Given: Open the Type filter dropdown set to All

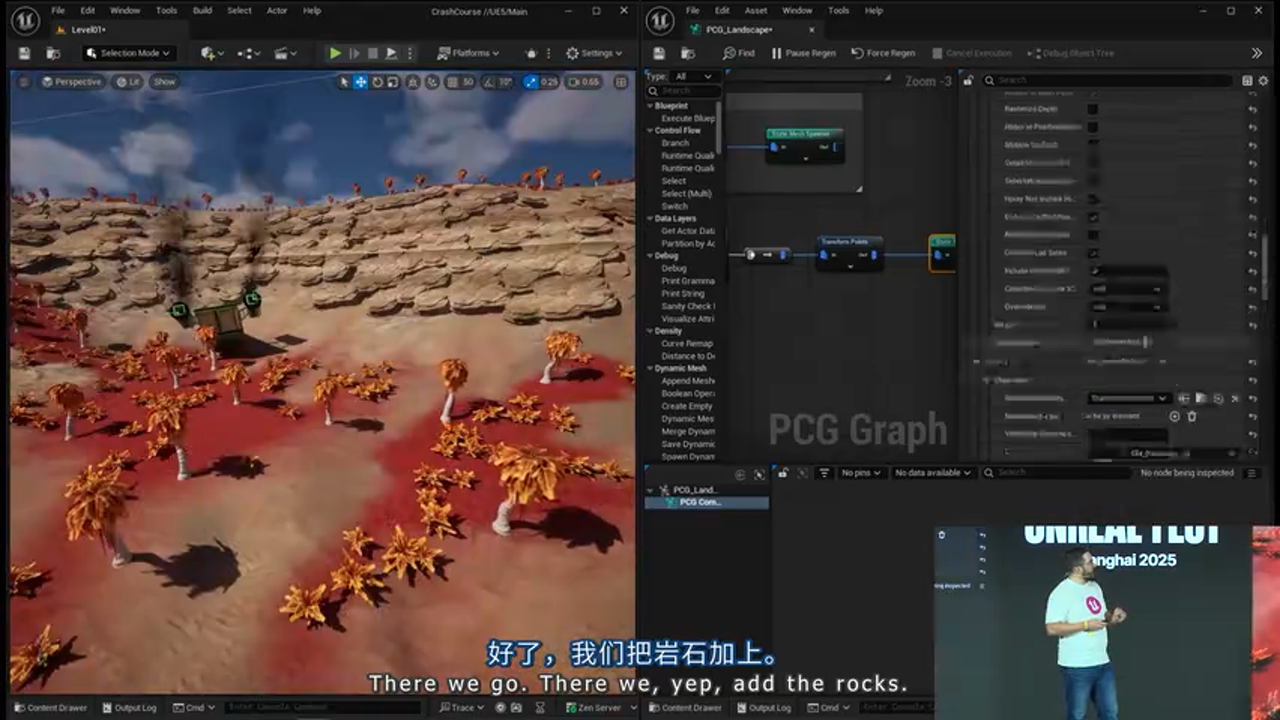Looking at the screenshot, I should [x=691, y=76].
